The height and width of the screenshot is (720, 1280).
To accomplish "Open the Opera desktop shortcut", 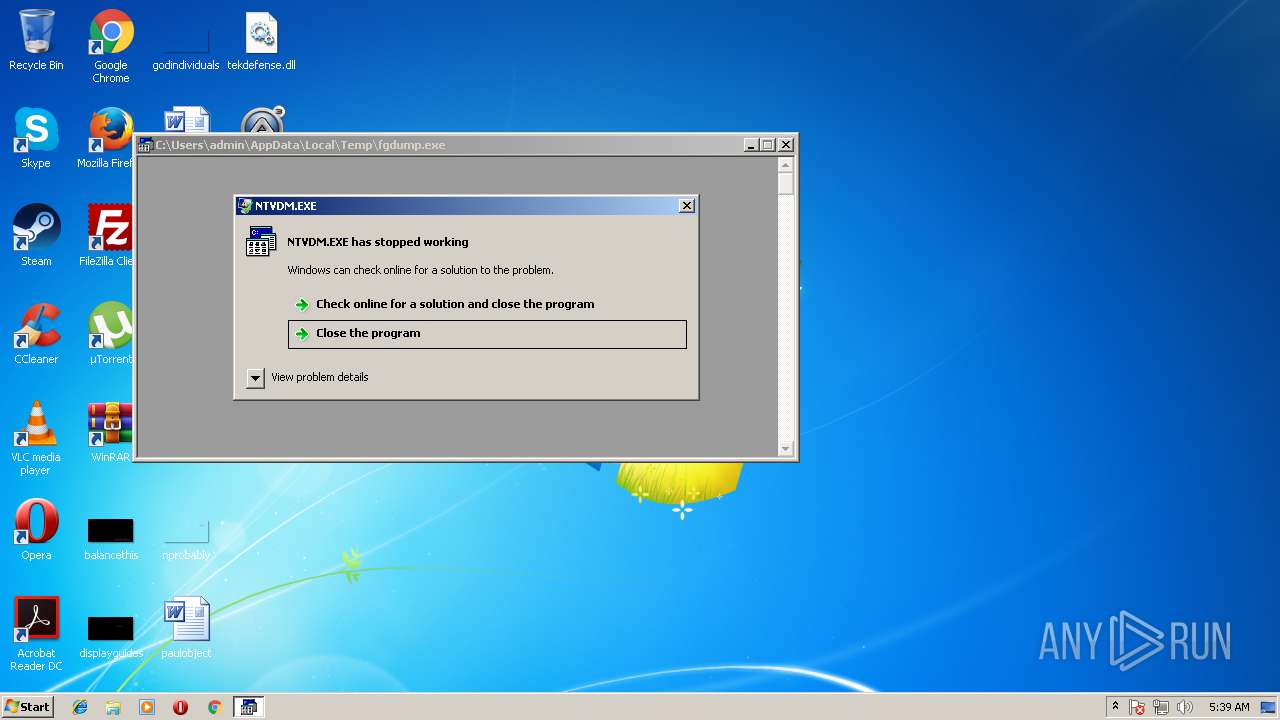I will (x=36, y=530).
